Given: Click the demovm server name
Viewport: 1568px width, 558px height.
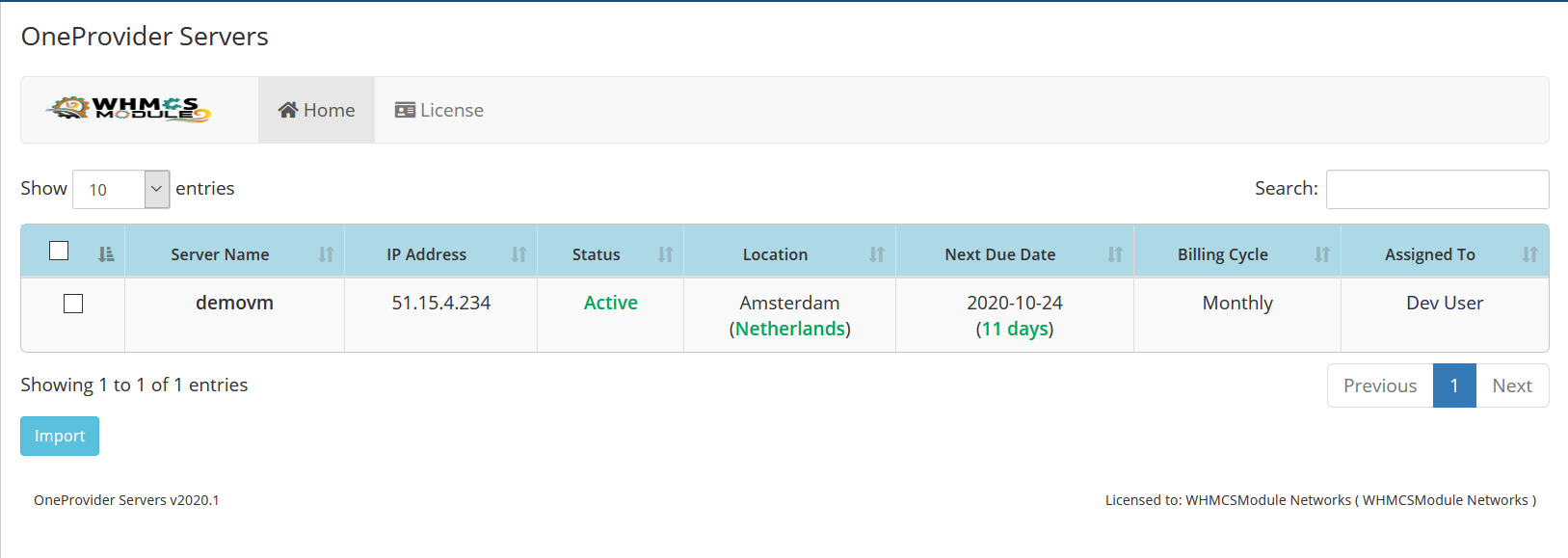Looking at the screenshot, I should (234, 303).
